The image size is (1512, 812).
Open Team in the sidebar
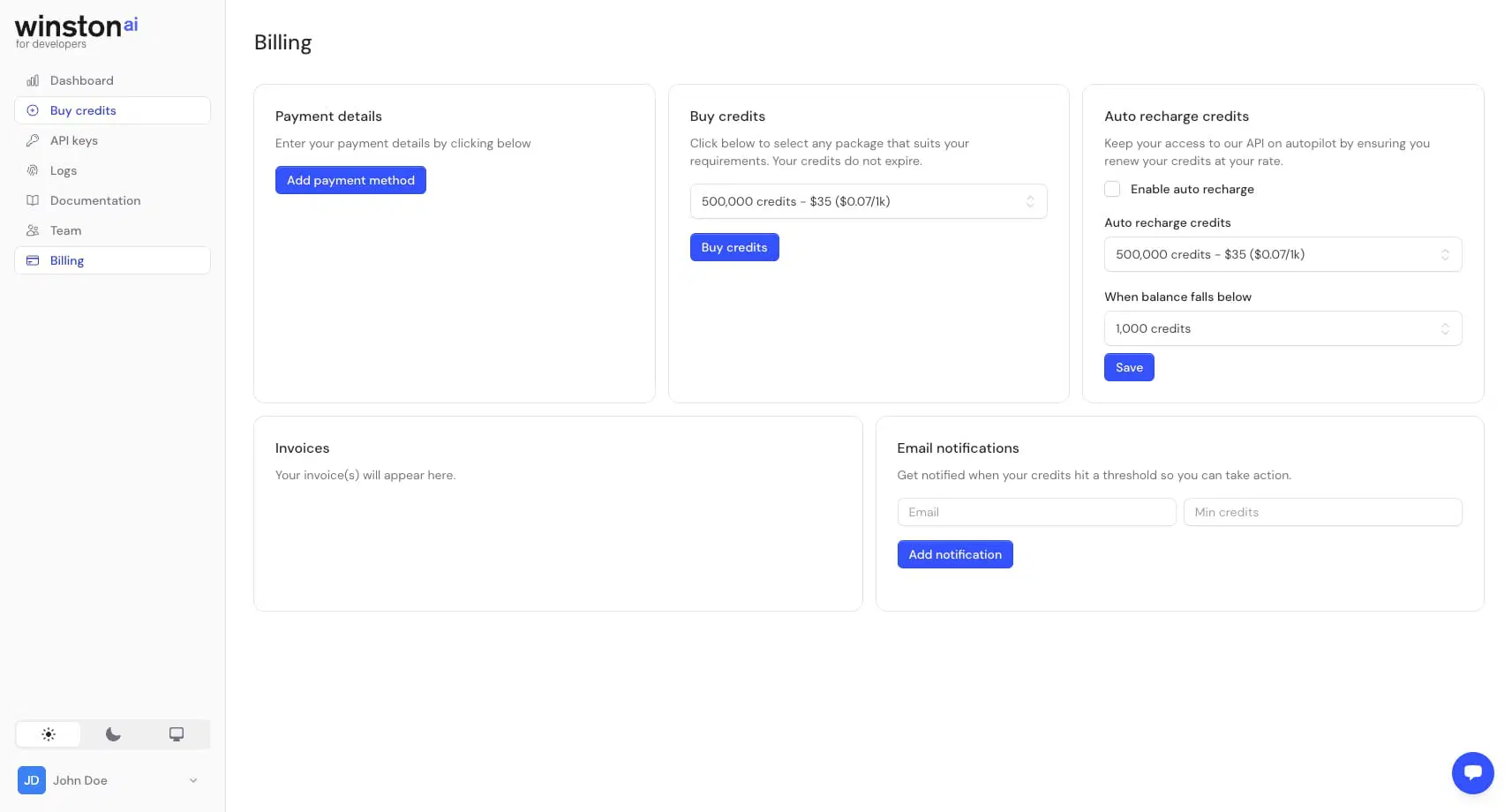coord(112,230)
